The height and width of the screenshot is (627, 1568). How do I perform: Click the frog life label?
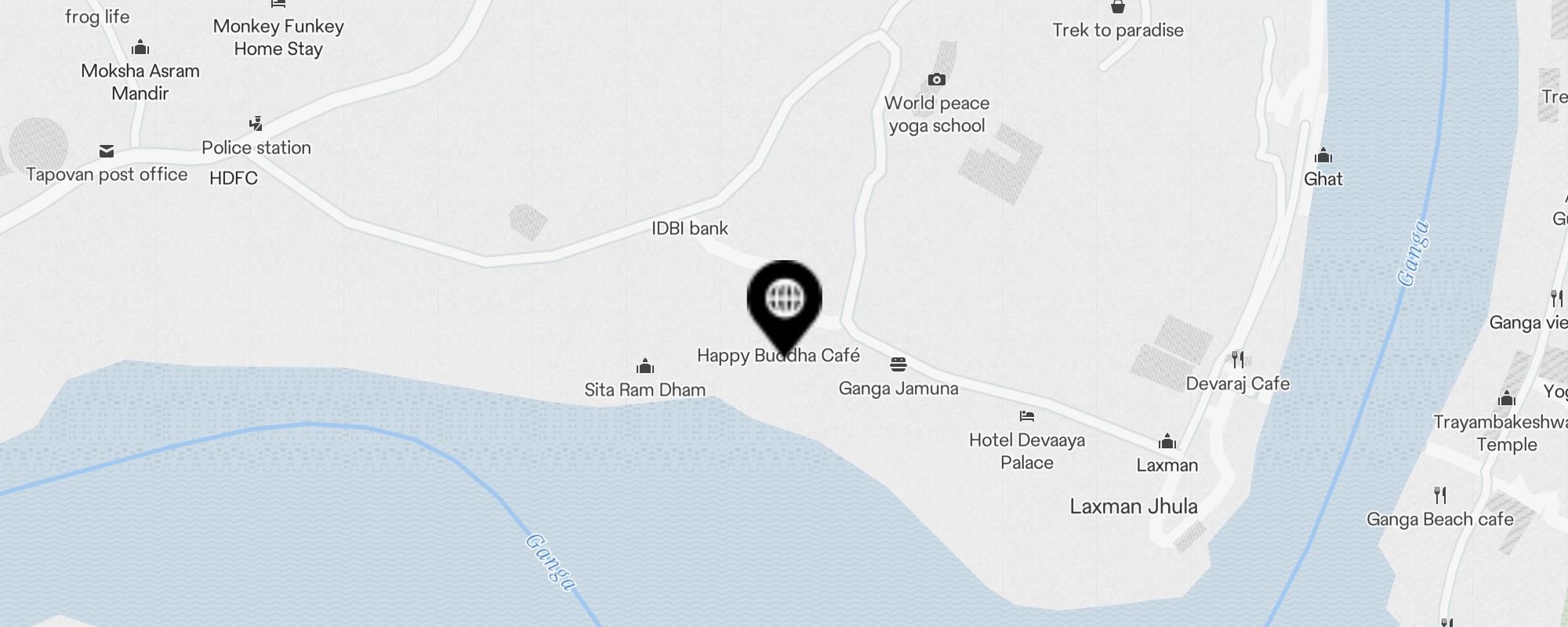click(x=97, y=16)
